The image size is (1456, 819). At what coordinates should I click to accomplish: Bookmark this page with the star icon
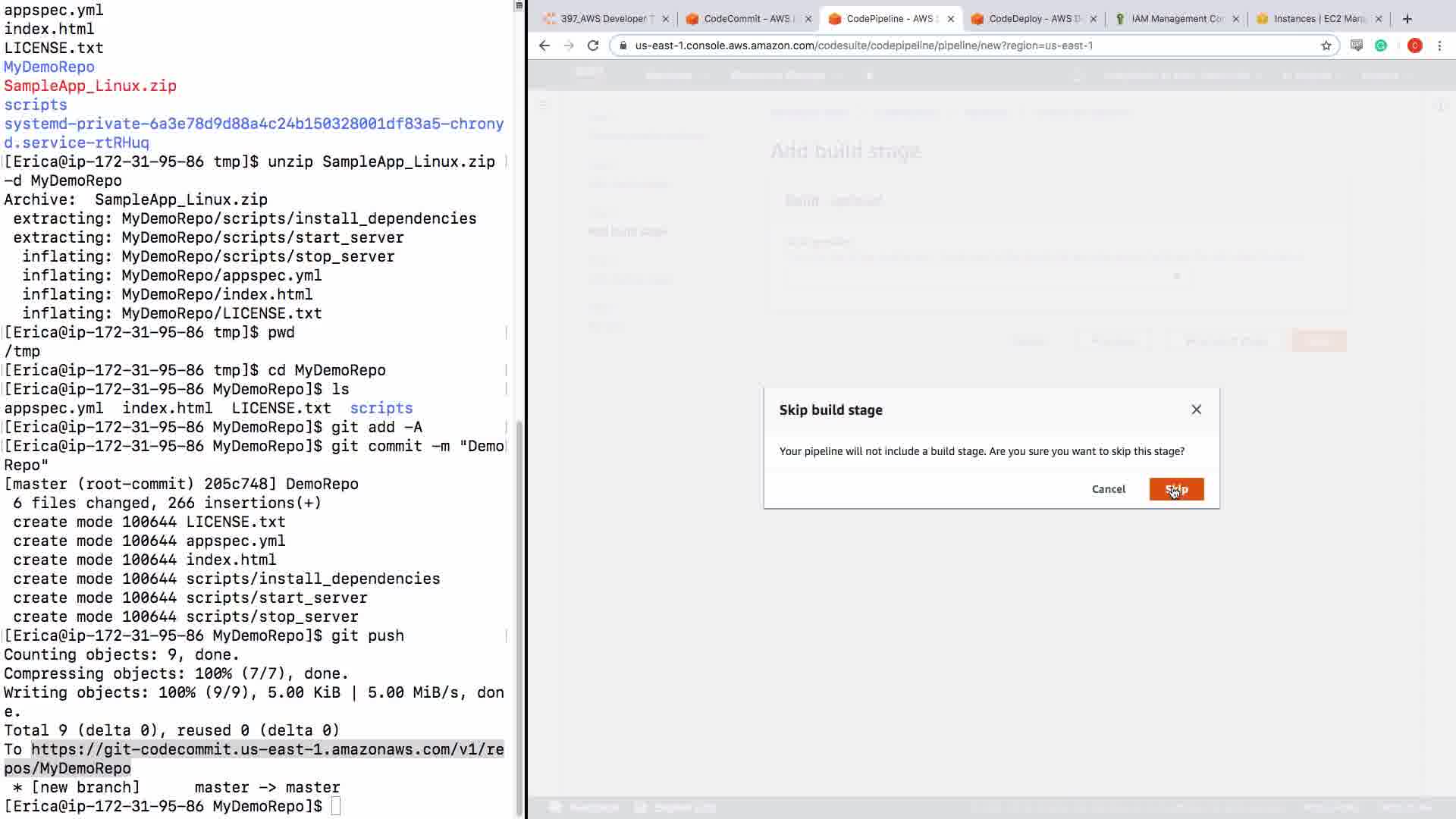click(x=1326, y=45)
